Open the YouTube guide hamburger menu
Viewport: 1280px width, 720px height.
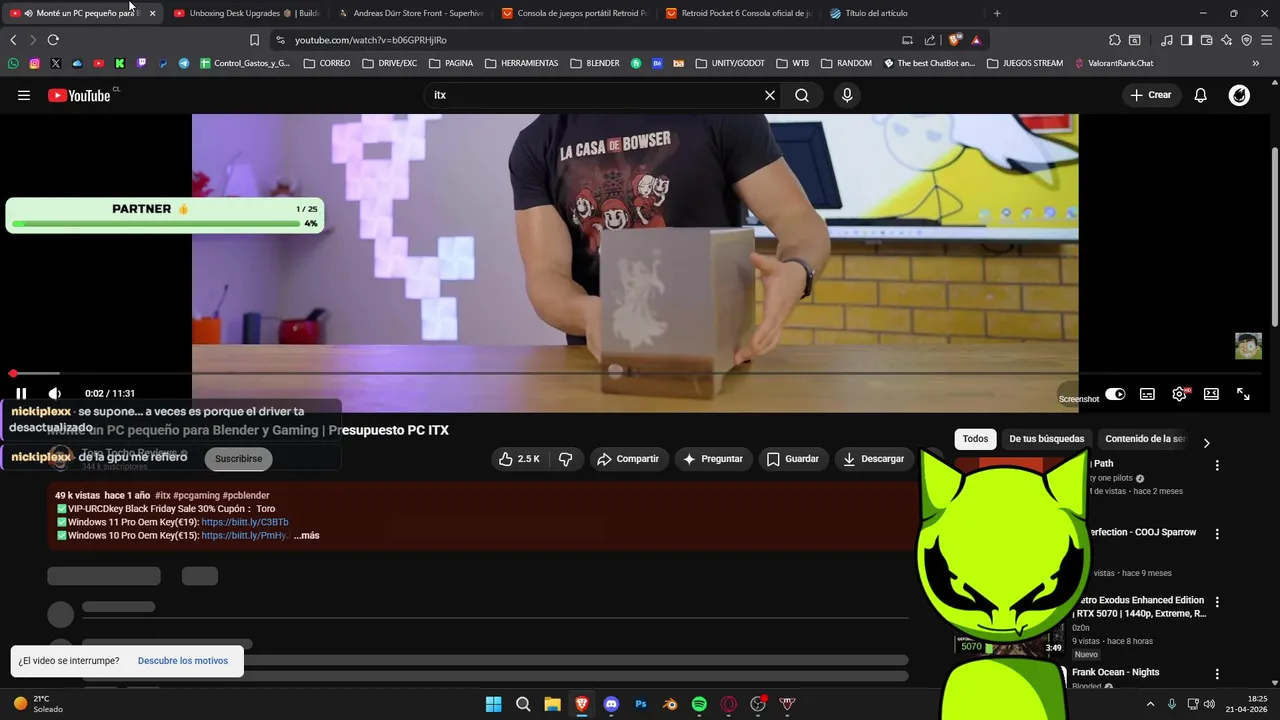(24, 95)
